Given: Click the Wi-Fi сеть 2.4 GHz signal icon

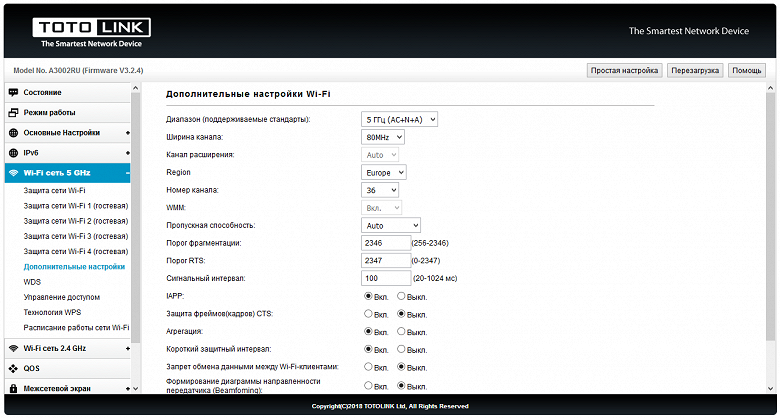Looking at the screenshot, I should click(13, 348).
